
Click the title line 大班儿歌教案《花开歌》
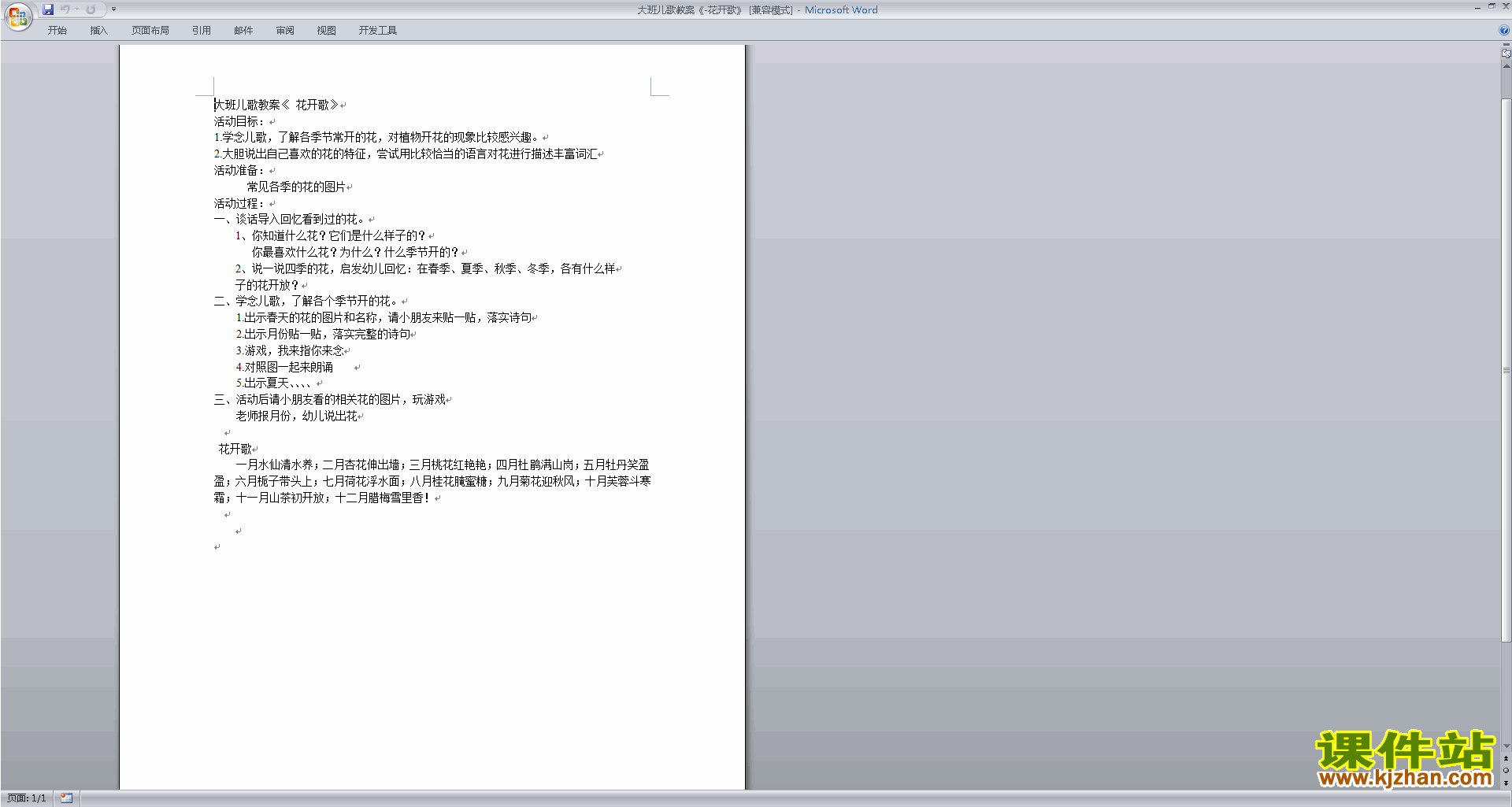point(276,105)
